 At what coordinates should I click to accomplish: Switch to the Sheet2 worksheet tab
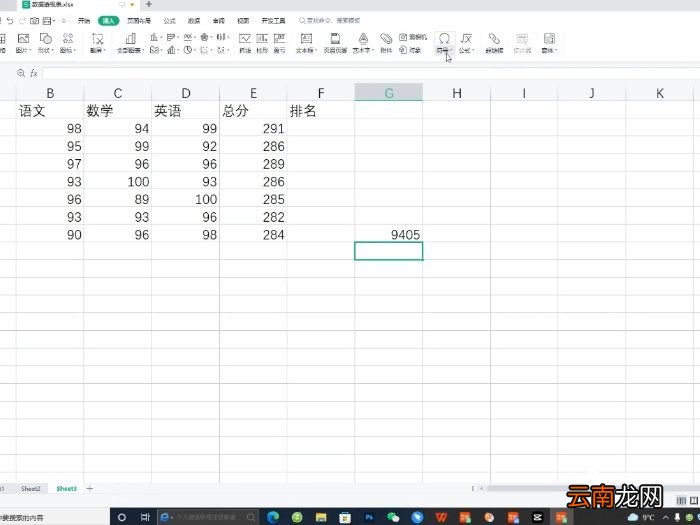click(31, 488)
